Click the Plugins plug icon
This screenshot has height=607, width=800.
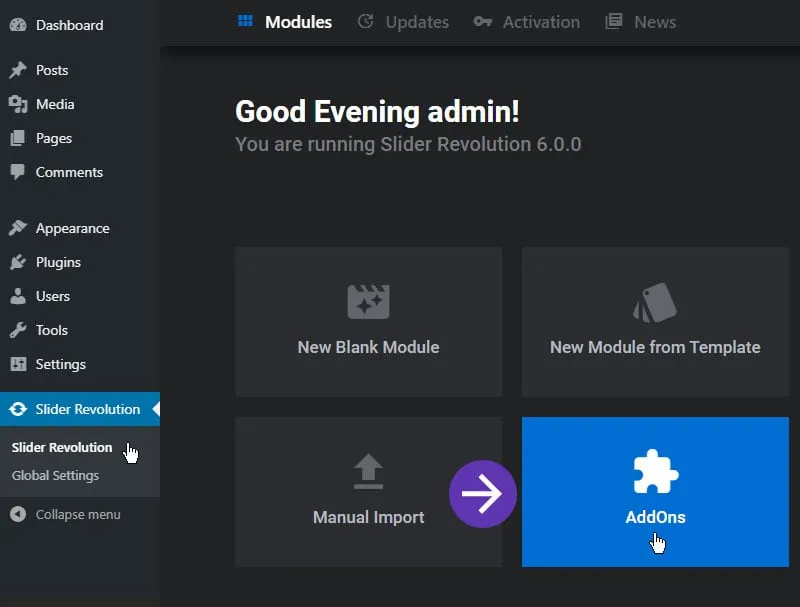[17, 262]
